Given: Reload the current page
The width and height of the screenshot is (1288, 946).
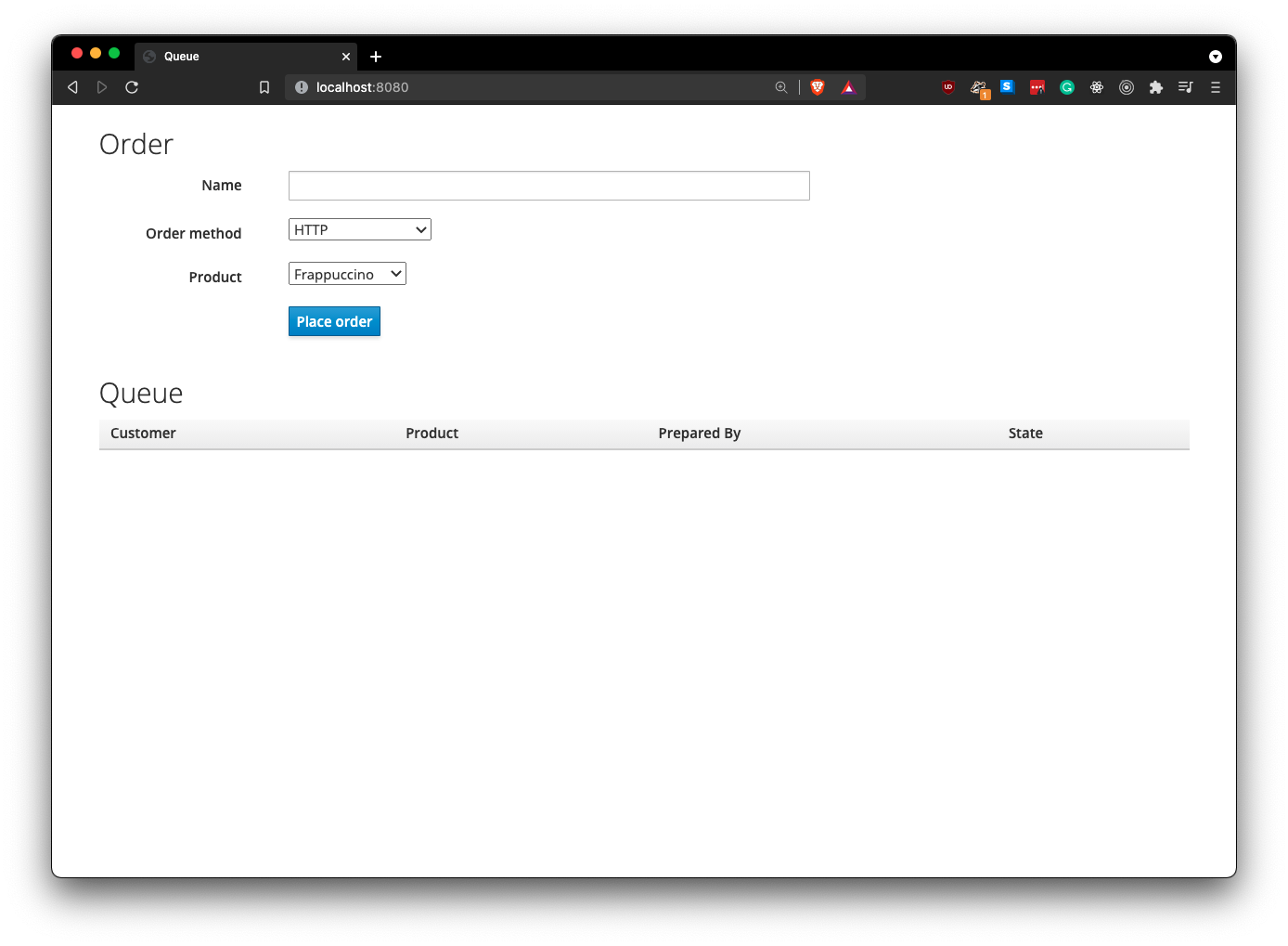Looking at the screenshot, I should click(x=132, y=87).
